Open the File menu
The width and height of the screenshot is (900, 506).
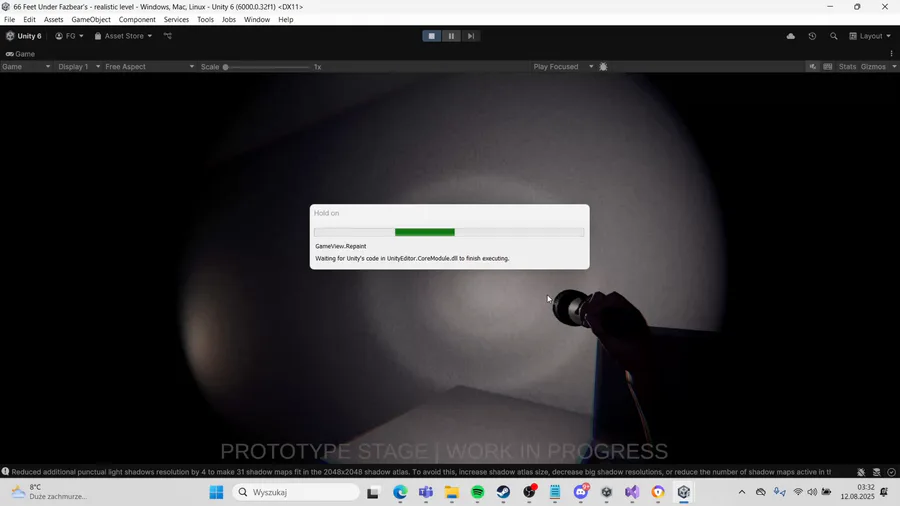(10, 20)
